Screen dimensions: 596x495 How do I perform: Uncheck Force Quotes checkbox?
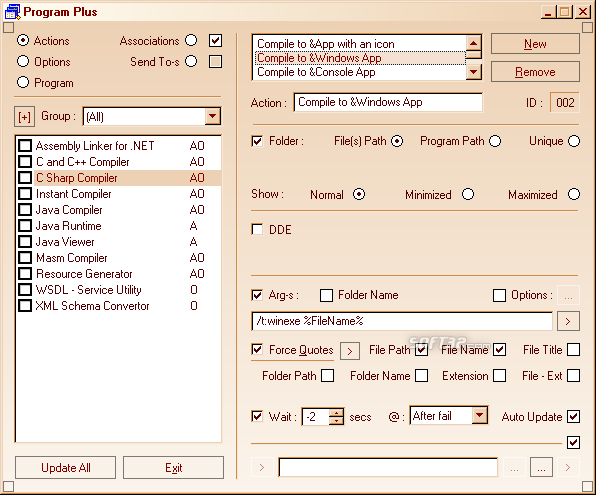point(257,349)
